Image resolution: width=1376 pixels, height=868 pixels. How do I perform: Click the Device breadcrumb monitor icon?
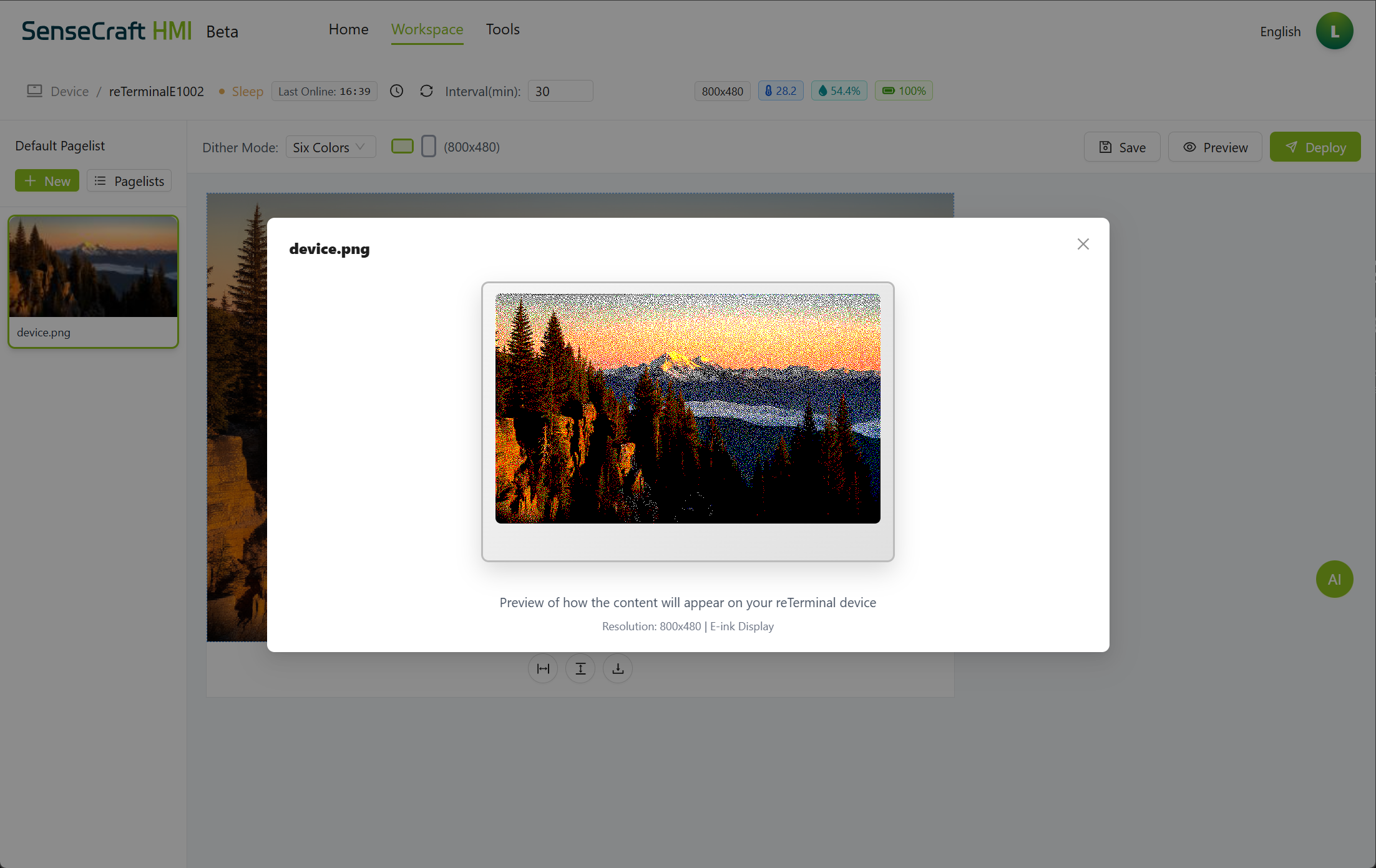[34, 91]
